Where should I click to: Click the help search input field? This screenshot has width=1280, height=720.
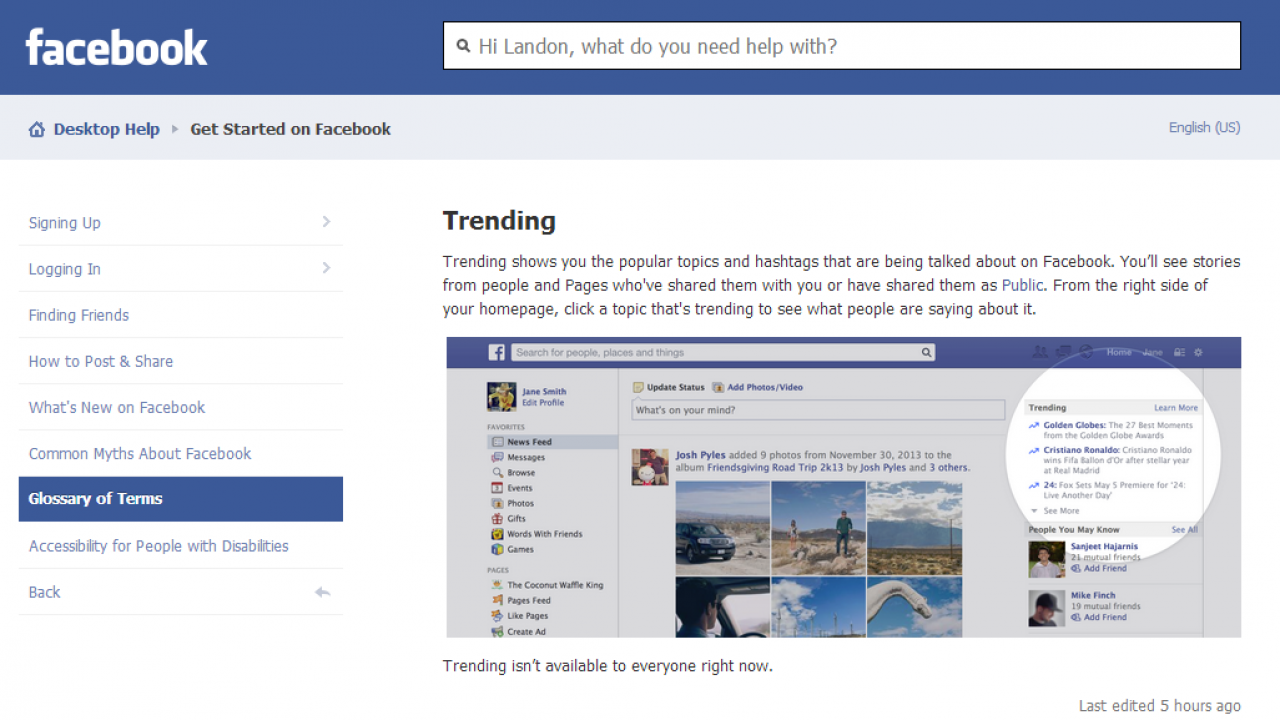(840, 45)
